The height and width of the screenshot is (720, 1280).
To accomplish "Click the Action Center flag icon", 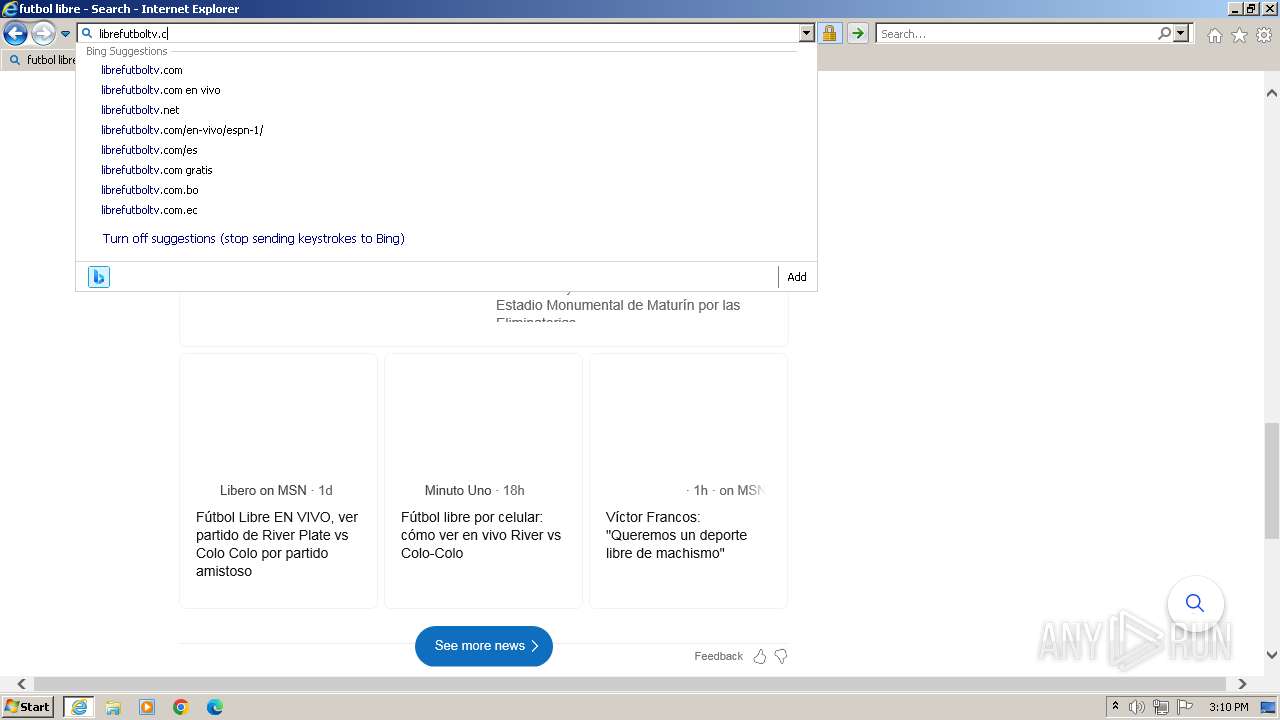I will pos(1186,707).
